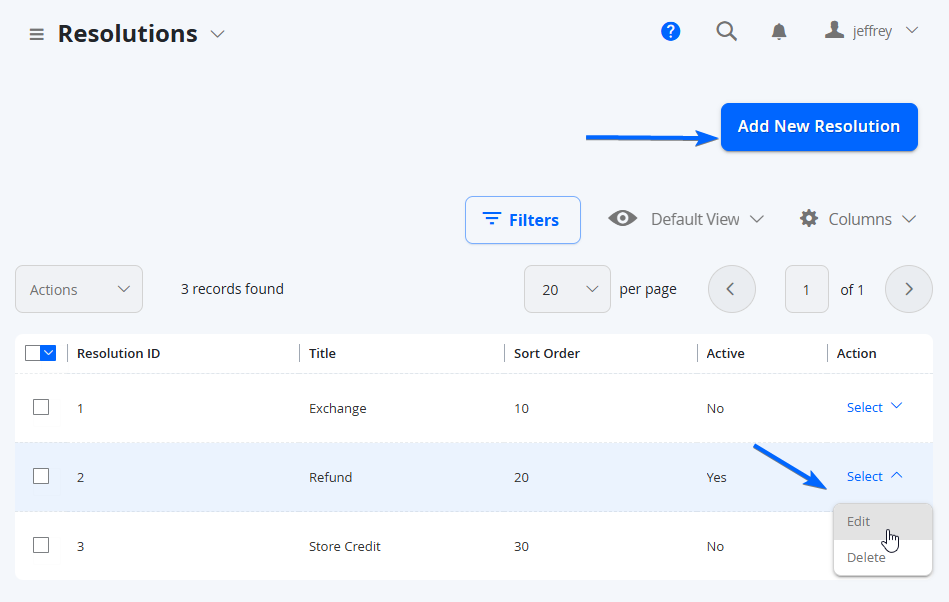Click the Yes active value for Refund
The height and width of the screenshot is (602, 949).
pos(716,477)
